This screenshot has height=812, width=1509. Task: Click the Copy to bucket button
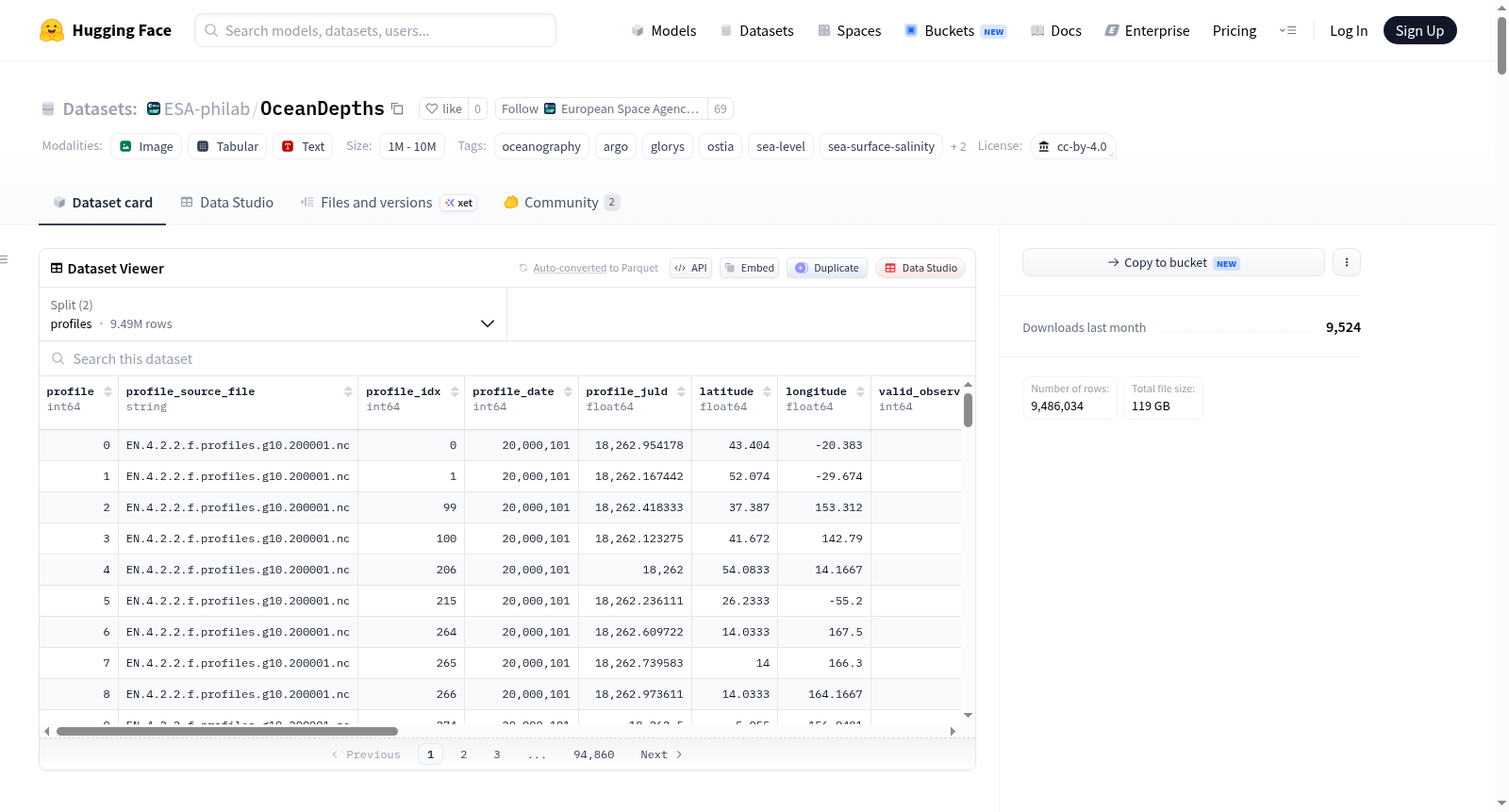point(1173,262)
